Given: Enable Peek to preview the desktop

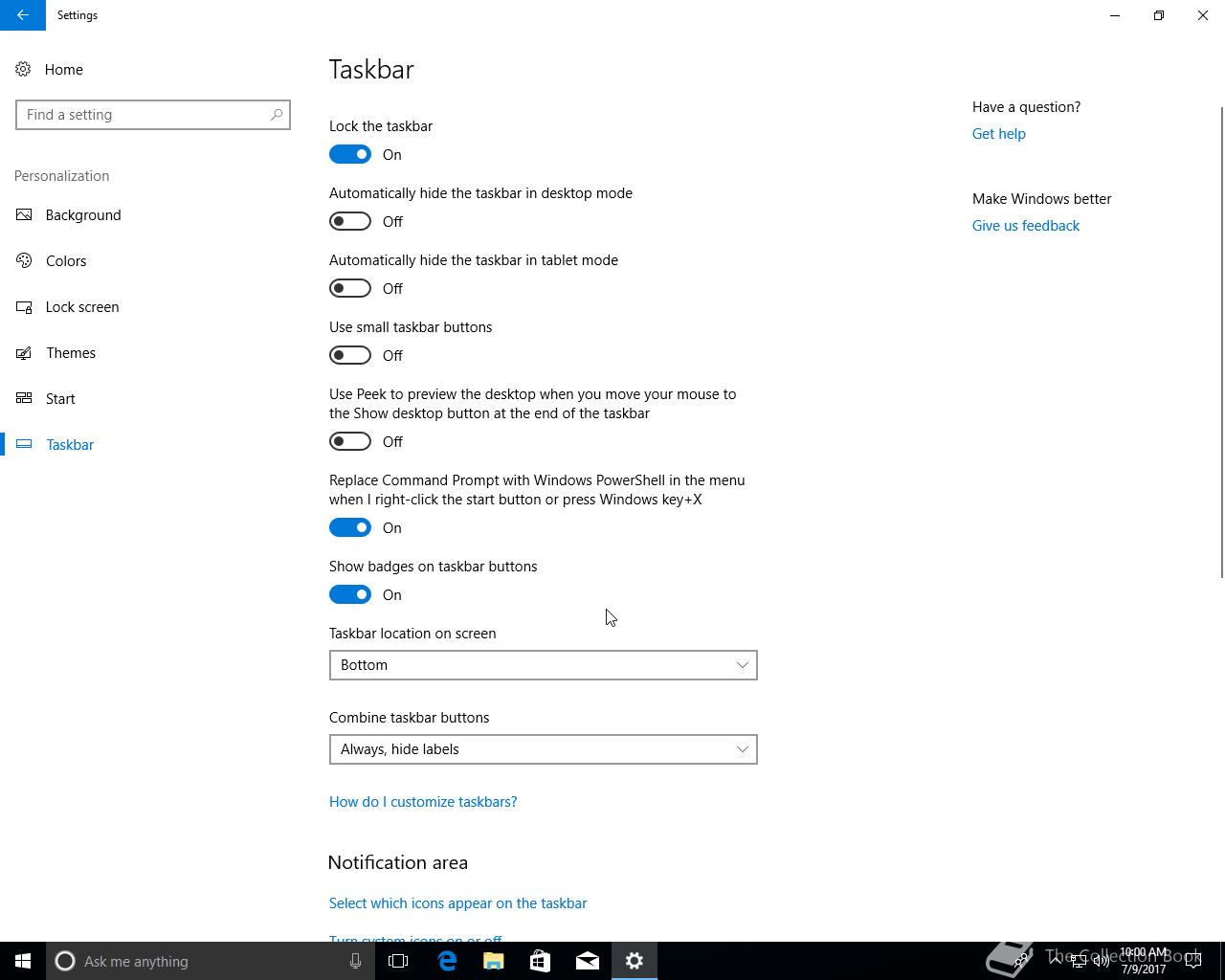Looking at the screenshot, I should (x=350, y=441).
